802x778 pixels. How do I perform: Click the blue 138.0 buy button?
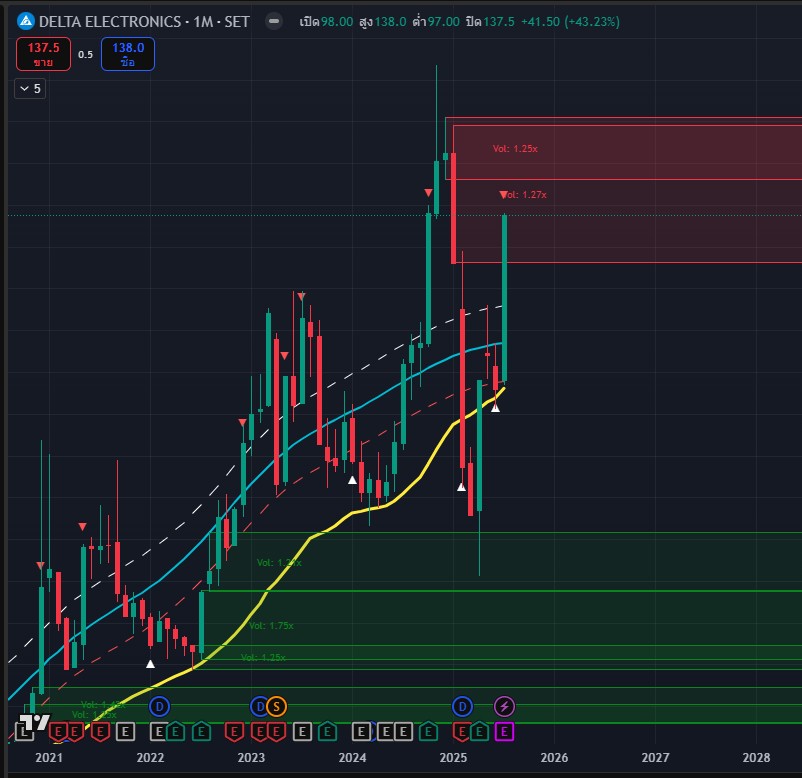pos(128,54)
